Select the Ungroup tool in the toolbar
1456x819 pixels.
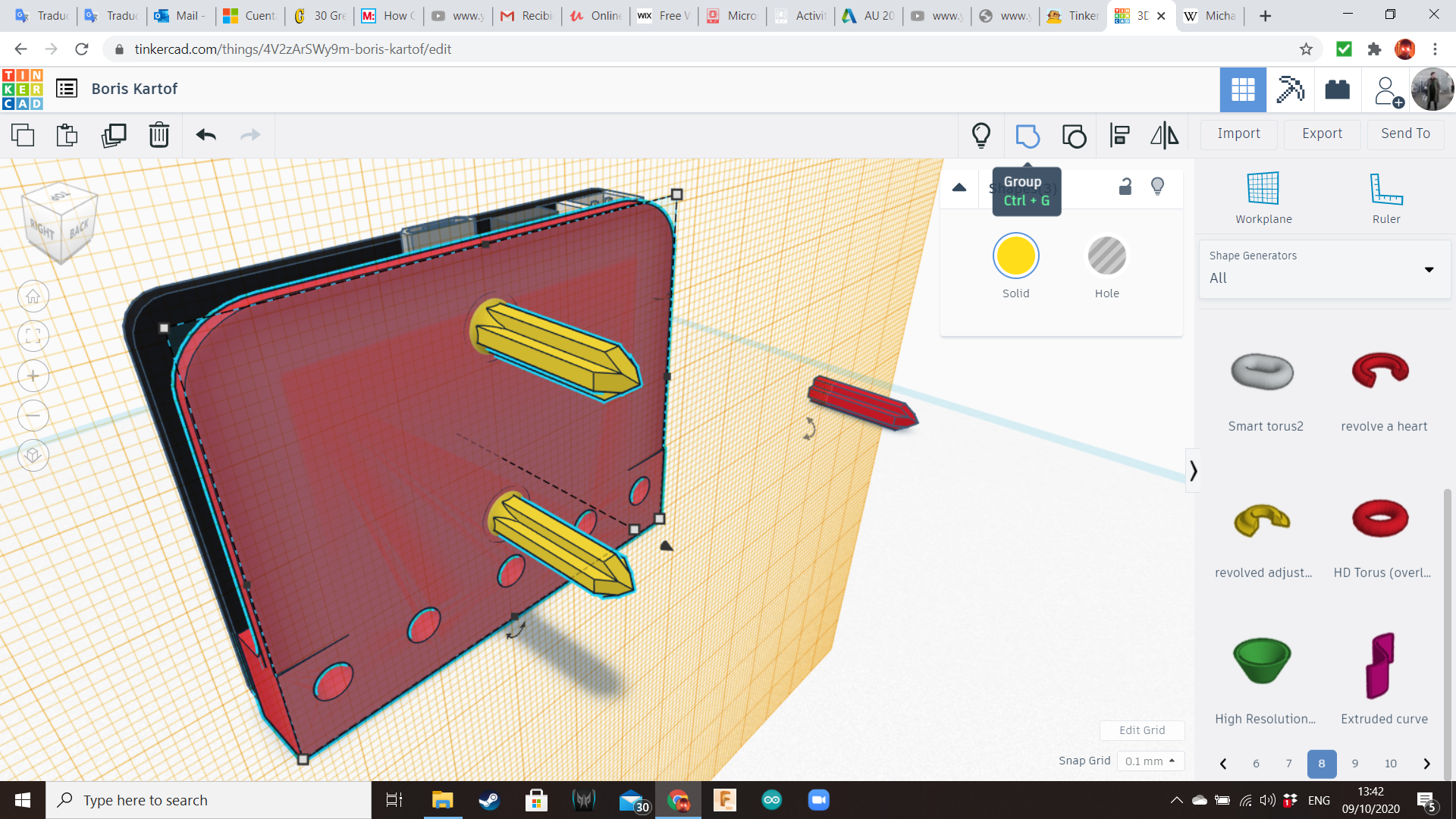coord(1073,135)
